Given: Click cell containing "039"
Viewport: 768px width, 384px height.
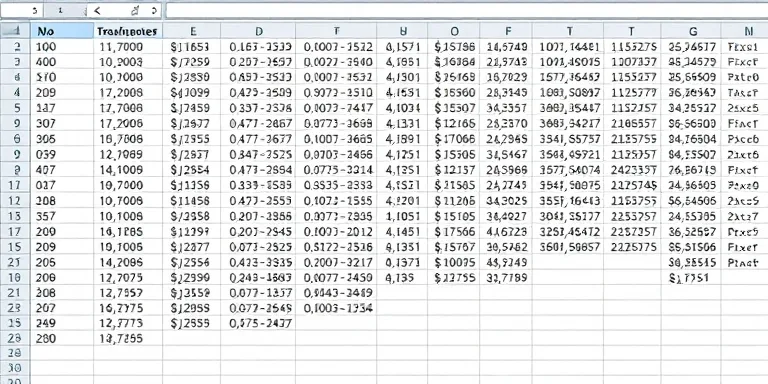Looking at the screenshot, I should coord(62,154).
